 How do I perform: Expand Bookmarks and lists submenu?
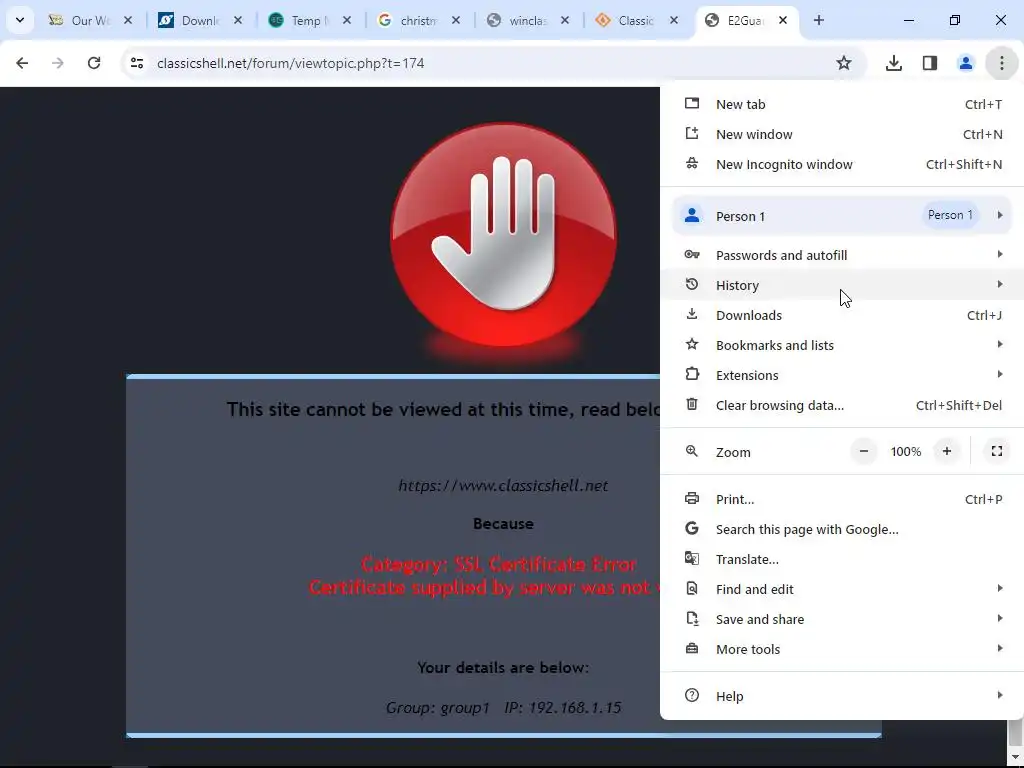tap(842, 345)
